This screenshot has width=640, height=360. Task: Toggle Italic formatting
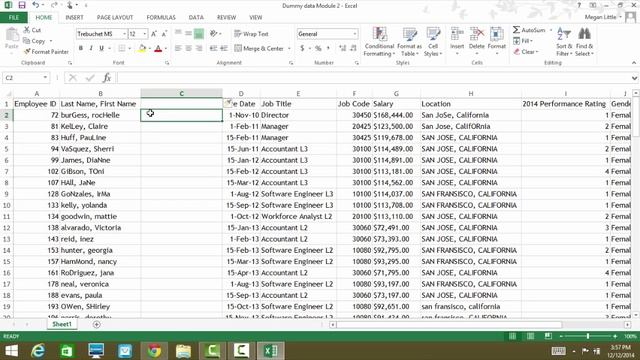click(91, 48)
